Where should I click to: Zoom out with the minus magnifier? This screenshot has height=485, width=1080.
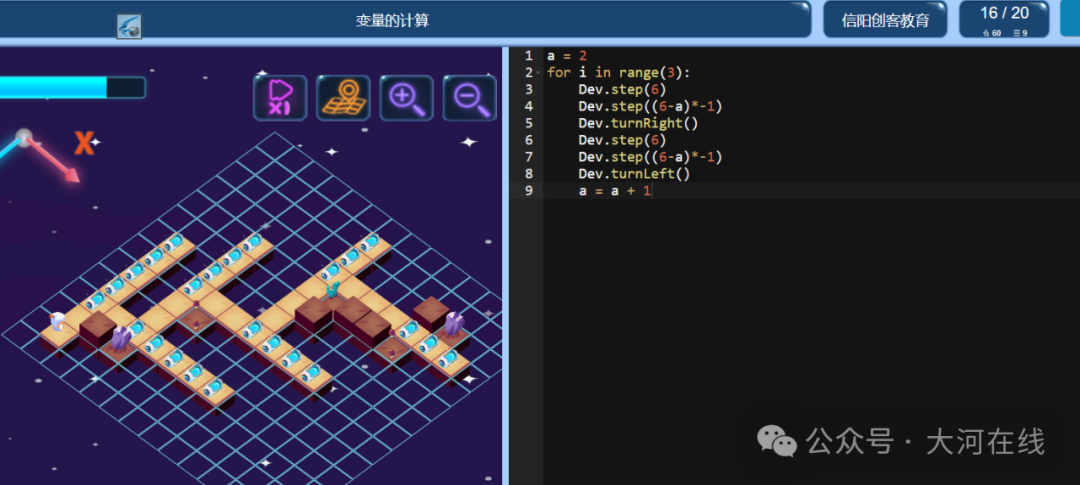click(470, 98)
